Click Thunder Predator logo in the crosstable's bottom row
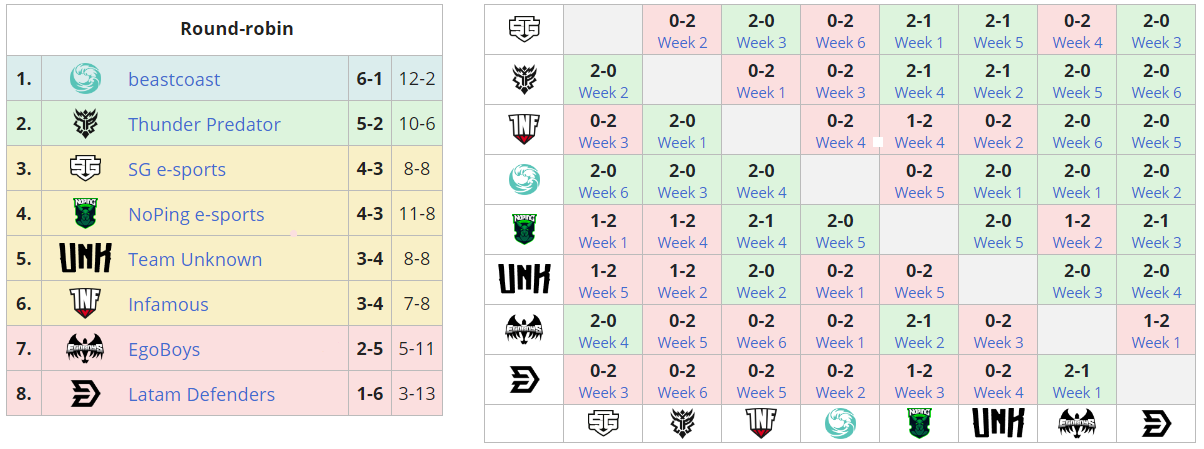The width and height of the screenshot is (1204, 449). pos(682,423)
